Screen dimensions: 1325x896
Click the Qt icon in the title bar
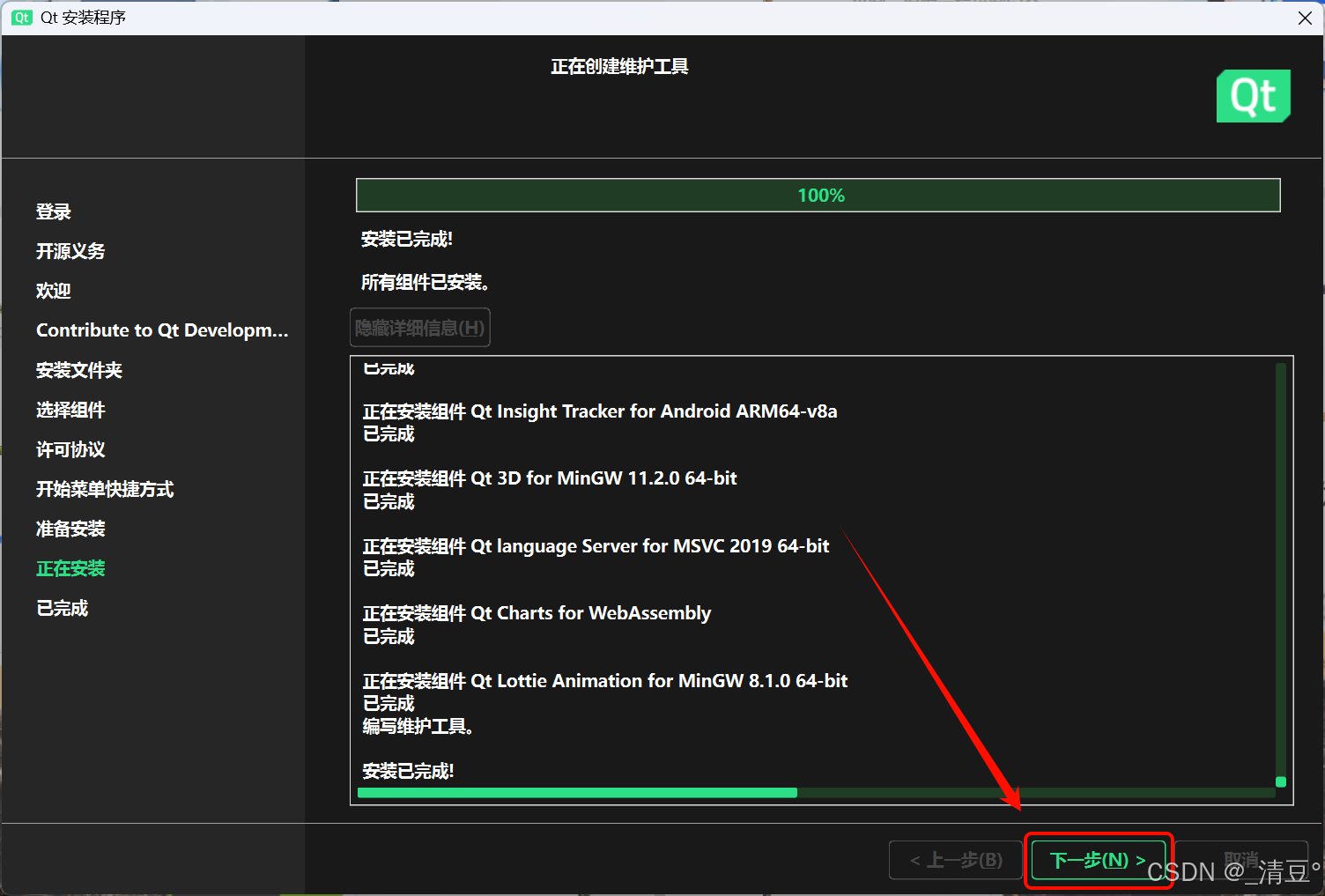(x=22, y=18)
